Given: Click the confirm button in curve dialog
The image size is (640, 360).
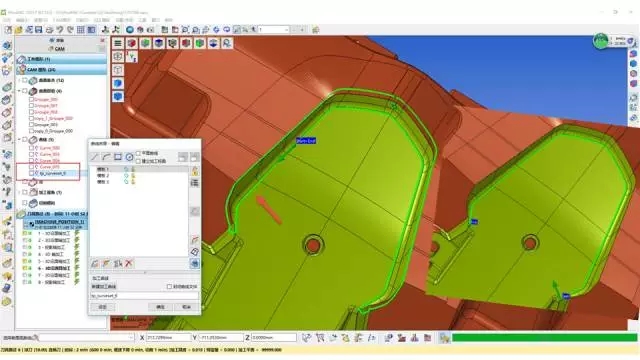Looking at the screenshot, I should coord(160,307).
